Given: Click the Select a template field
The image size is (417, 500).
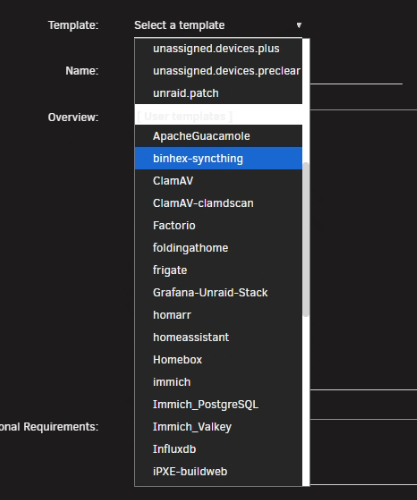Looking at the screenshot, I should (x=218, y=25).
